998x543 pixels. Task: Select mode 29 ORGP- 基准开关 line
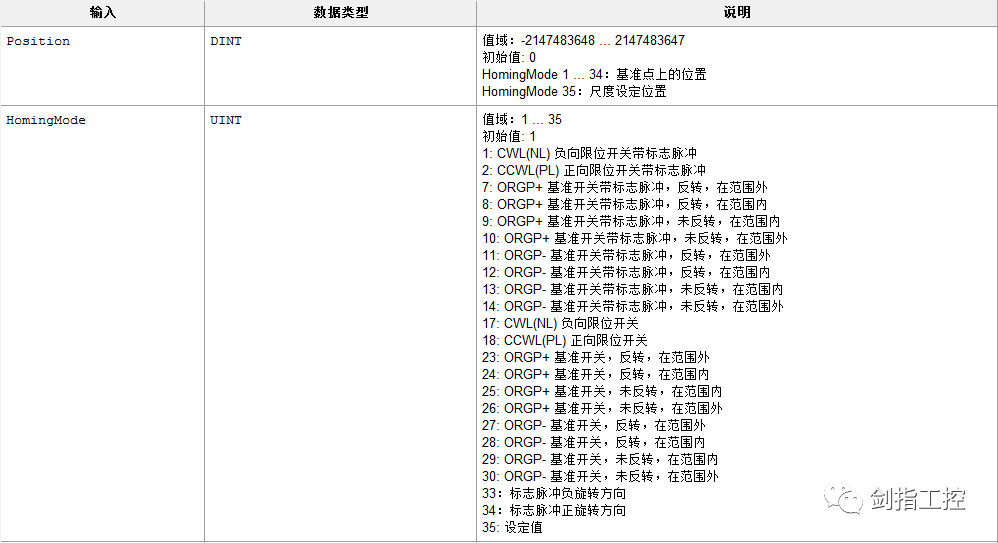coord(600,459)
